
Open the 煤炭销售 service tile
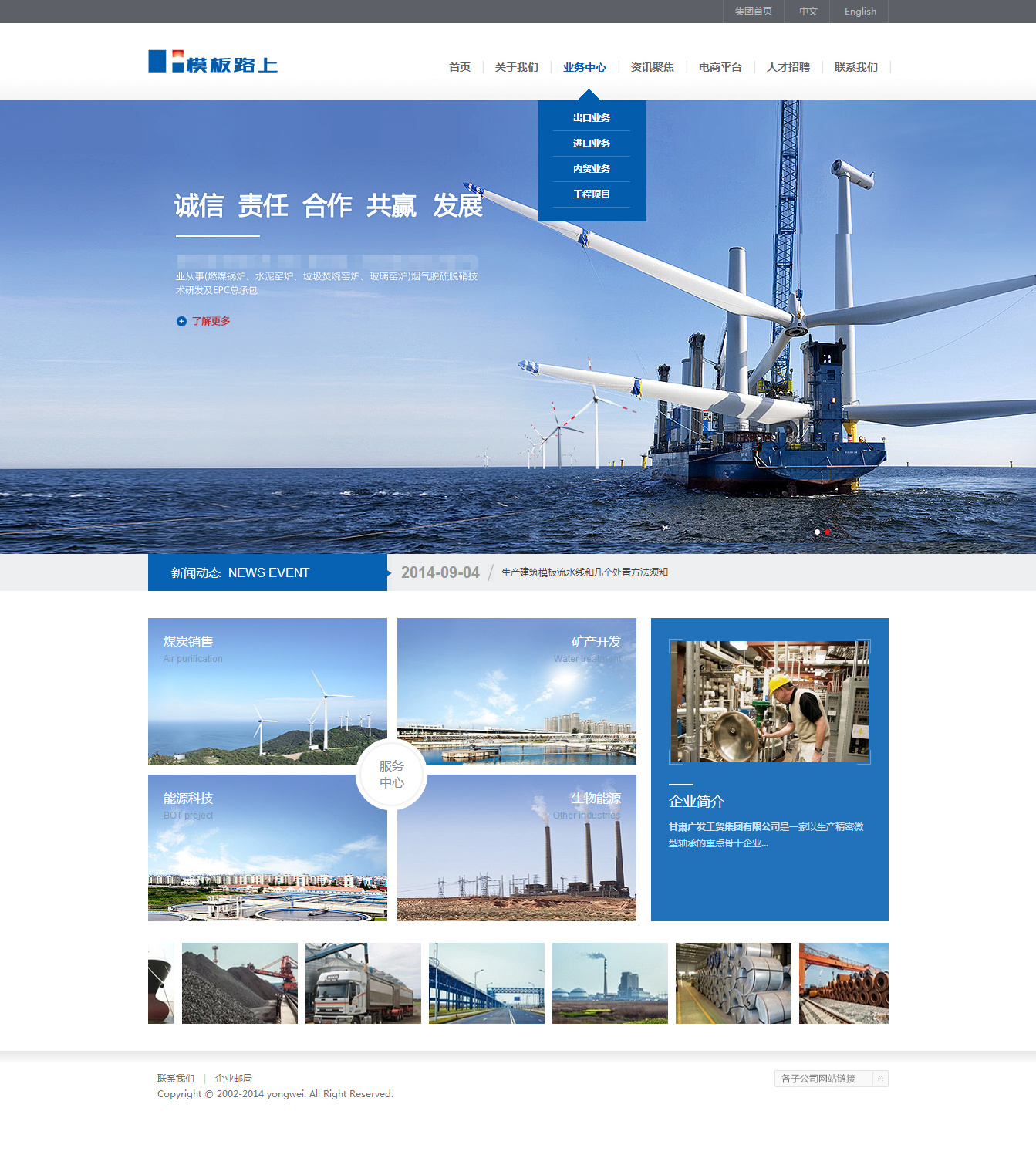[x=267, y=691]
